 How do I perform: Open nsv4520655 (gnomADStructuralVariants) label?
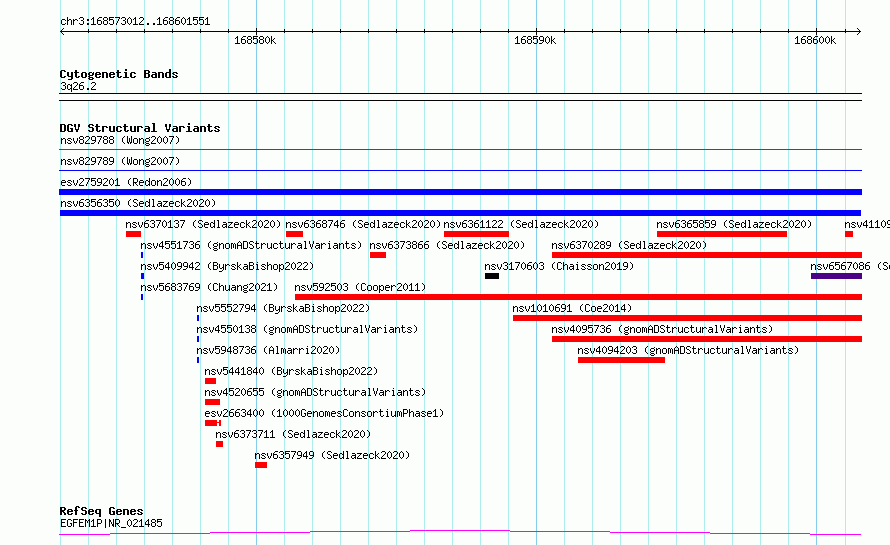coord(315,392)
